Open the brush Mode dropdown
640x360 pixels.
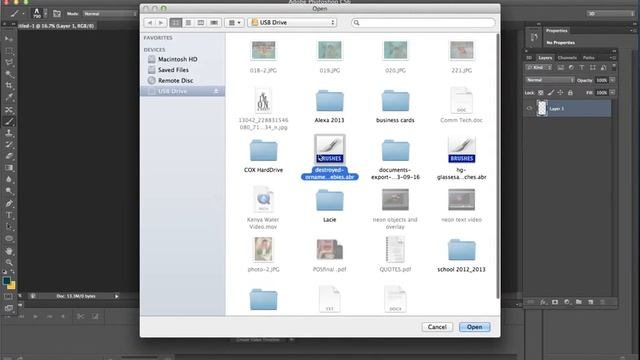(x=109, y=14)
